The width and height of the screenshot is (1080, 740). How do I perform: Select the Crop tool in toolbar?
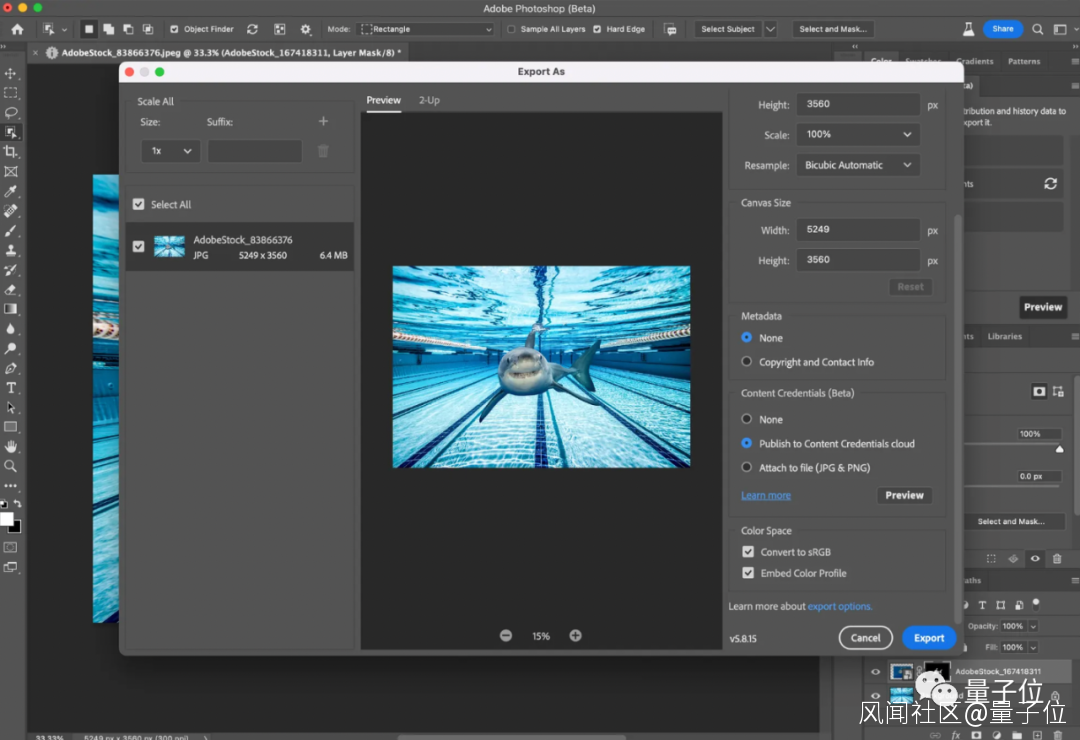pyautogui.click(x=11, y=152)
